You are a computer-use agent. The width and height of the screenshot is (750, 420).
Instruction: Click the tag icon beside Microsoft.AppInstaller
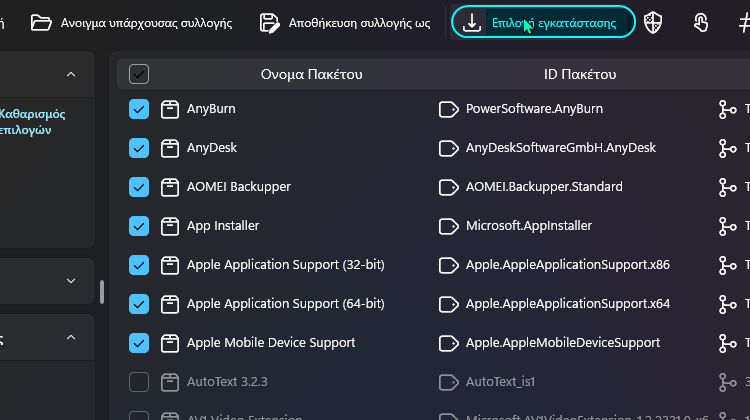pyautogui.click(x=449, y=226)
